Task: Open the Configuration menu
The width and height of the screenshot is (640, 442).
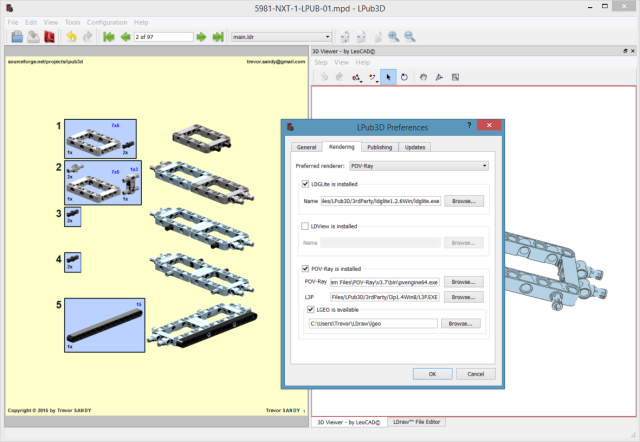Action: point(107,21)
